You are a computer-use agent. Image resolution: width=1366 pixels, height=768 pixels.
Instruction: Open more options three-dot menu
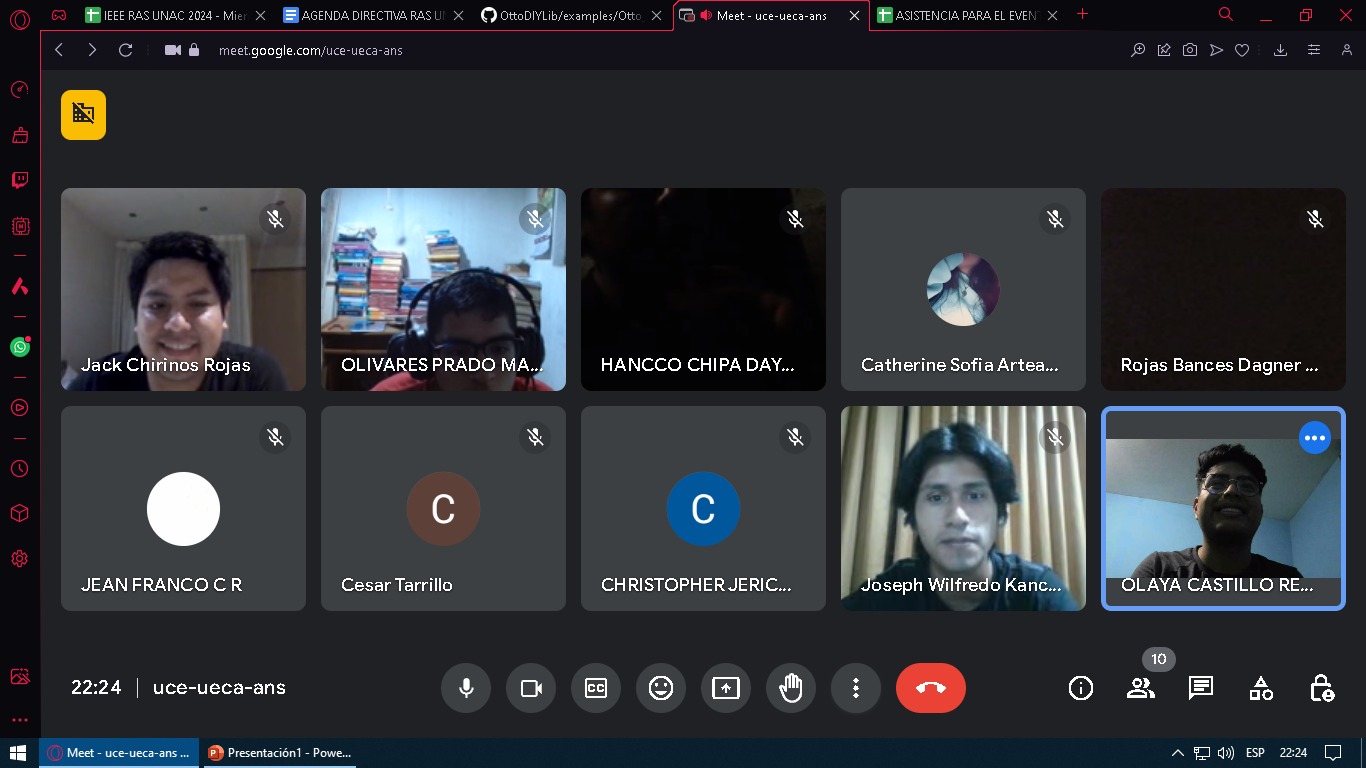(x=856, y=688)
